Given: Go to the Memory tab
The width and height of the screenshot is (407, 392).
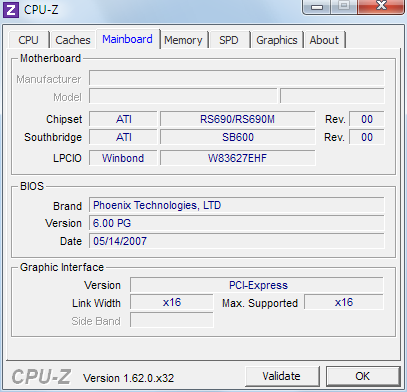Looking at the screenshot, I should tap(183, 40).
